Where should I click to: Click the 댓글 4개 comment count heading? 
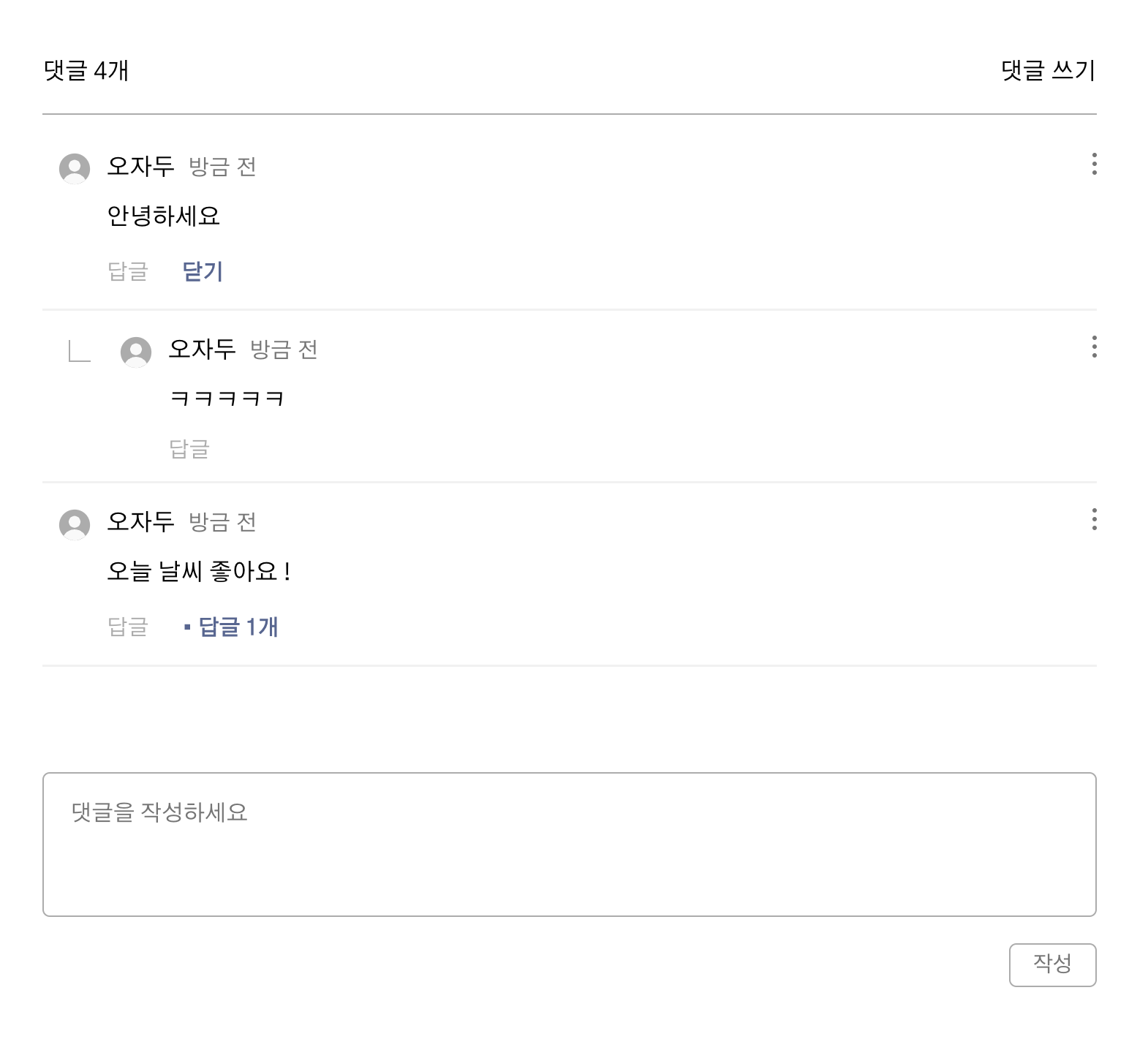86,70
